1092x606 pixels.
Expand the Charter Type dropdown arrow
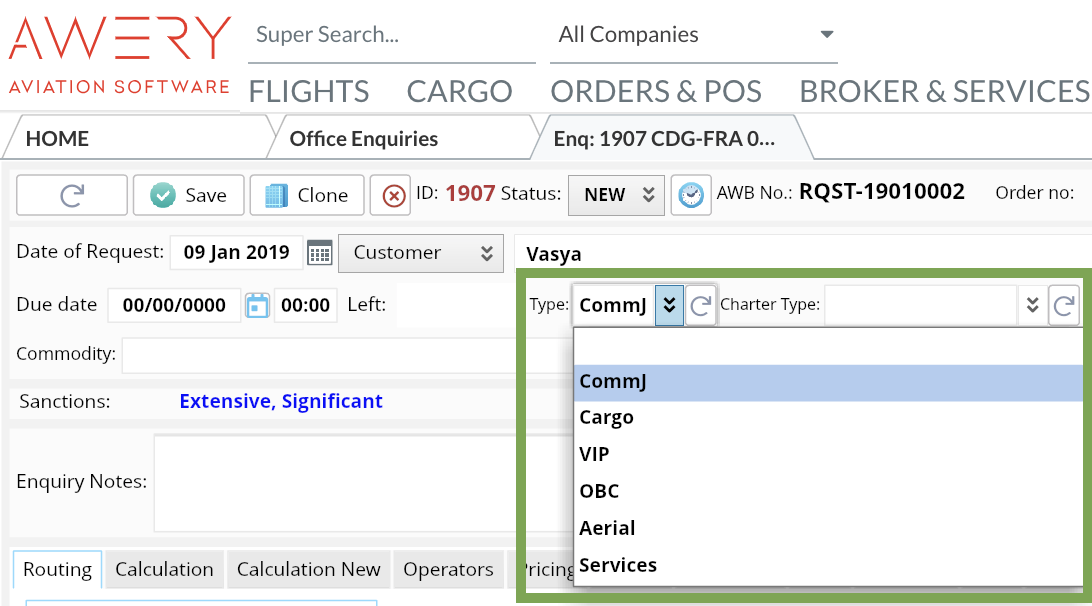pos(1033,305)
